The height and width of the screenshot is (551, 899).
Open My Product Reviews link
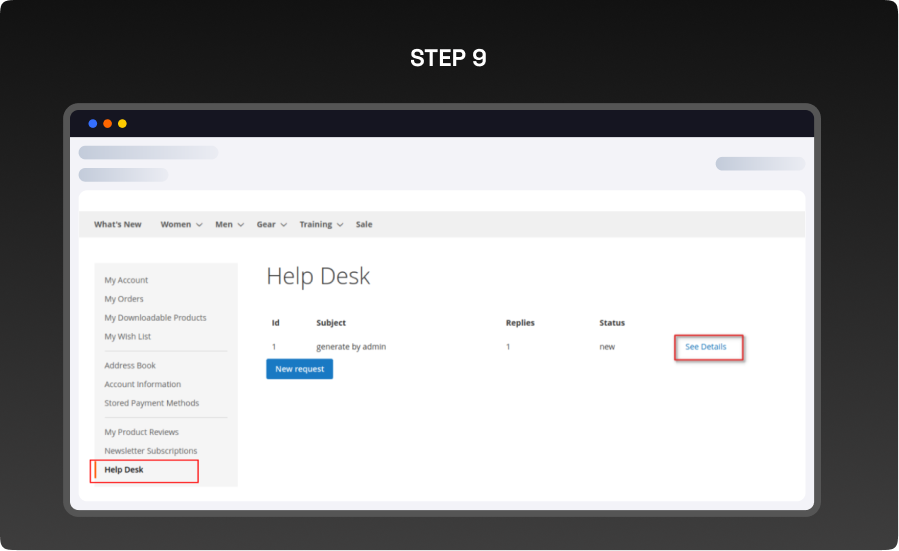tap(142, 433)
